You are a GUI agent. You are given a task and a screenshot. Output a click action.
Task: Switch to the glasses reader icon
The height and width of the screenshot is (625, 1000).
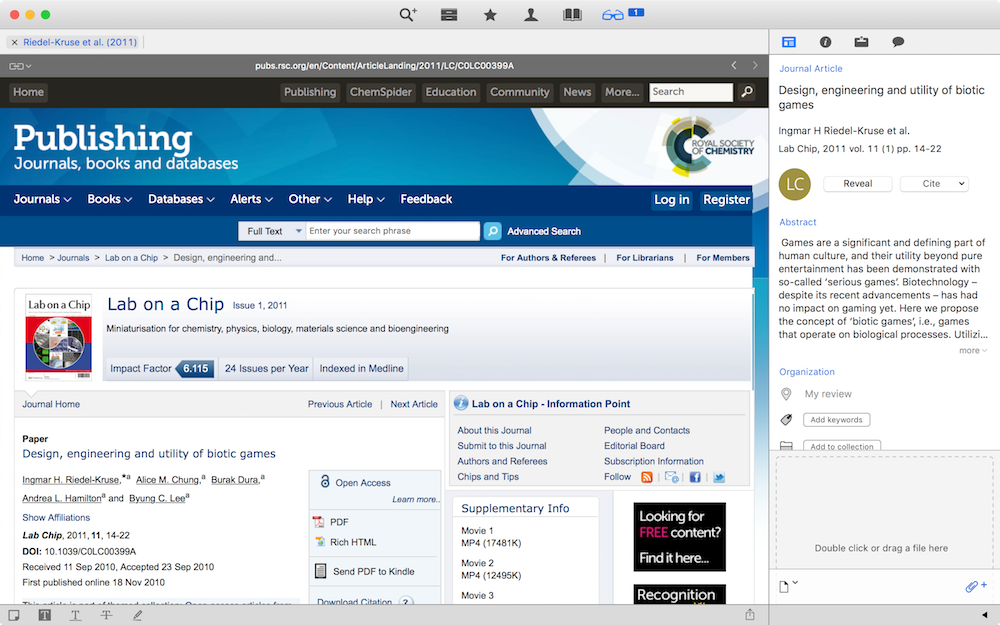point(613,15)
